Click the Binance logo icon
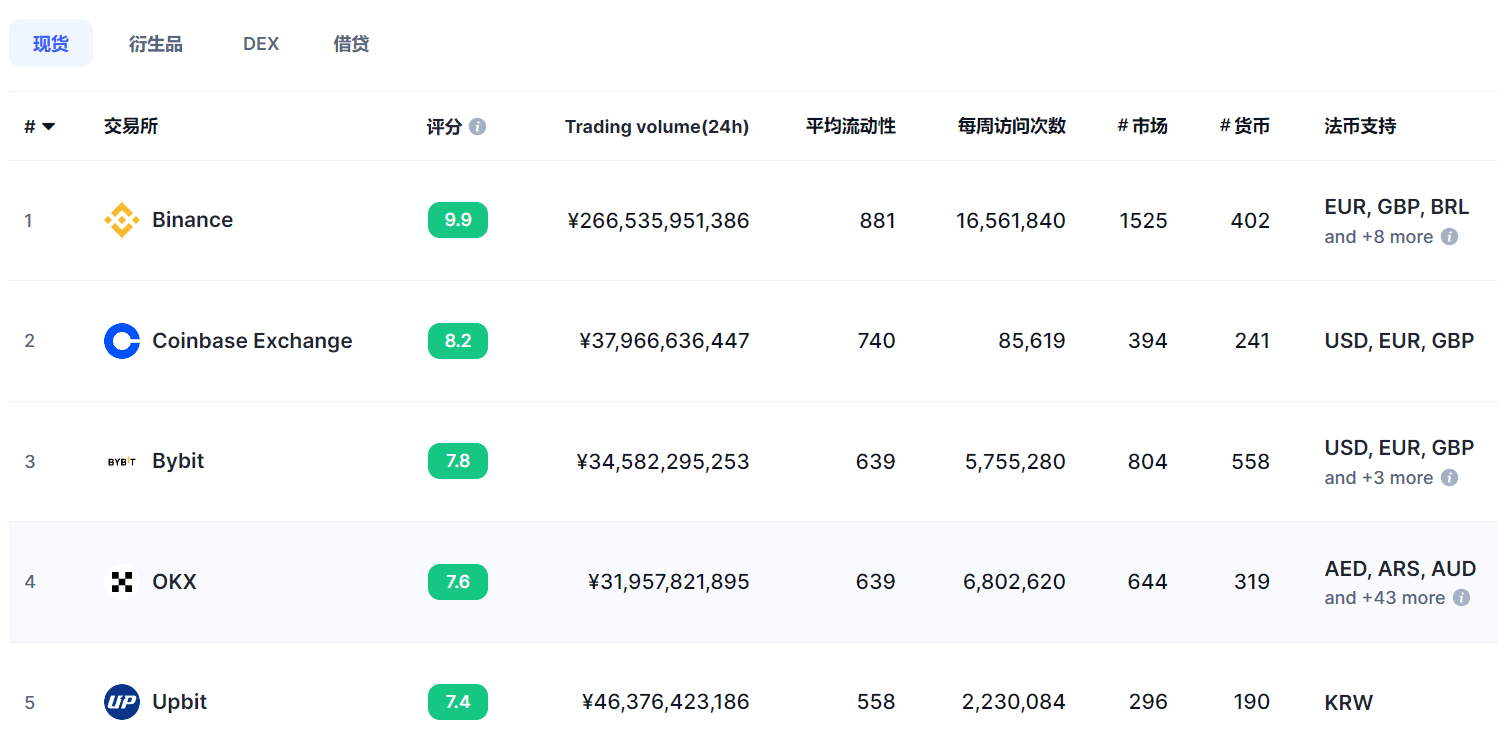Viewport: 1498px width, 742px height. [x=122, y=220]
